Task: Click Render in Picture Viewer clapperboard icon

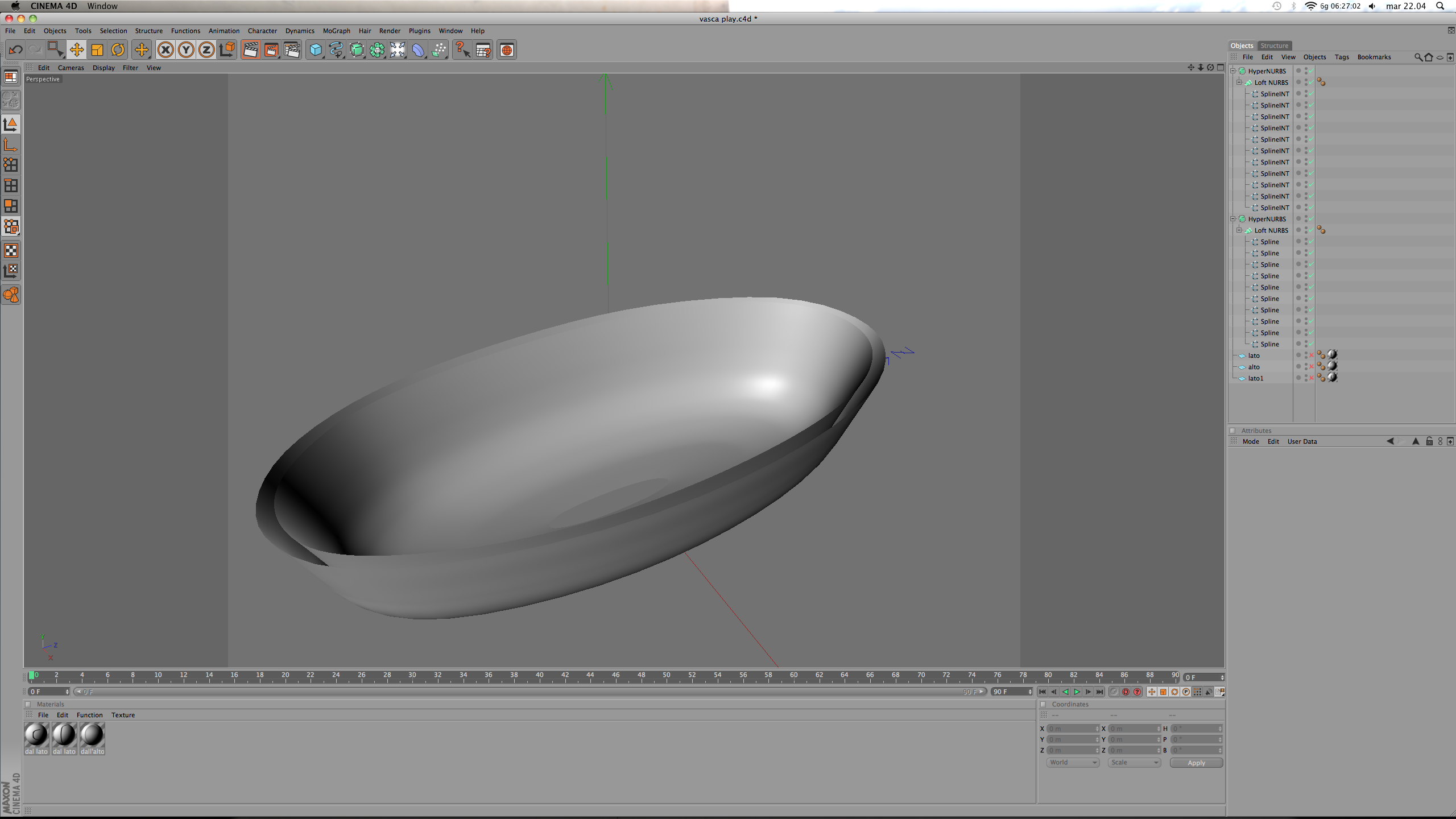Action: pos(271,50)
